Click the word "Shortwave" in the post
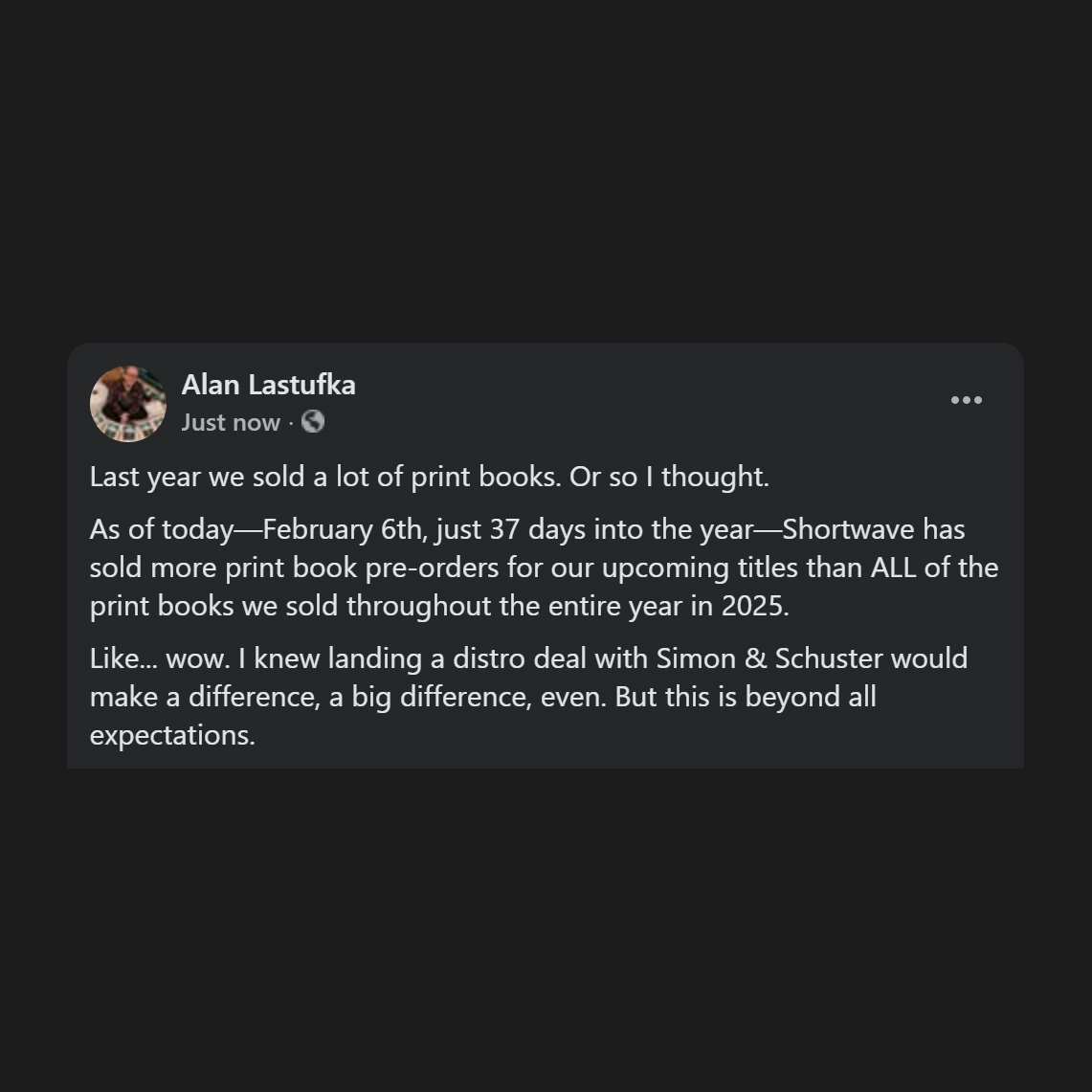This screenshot has height=1092, width=1092. [x=848, y=529]
